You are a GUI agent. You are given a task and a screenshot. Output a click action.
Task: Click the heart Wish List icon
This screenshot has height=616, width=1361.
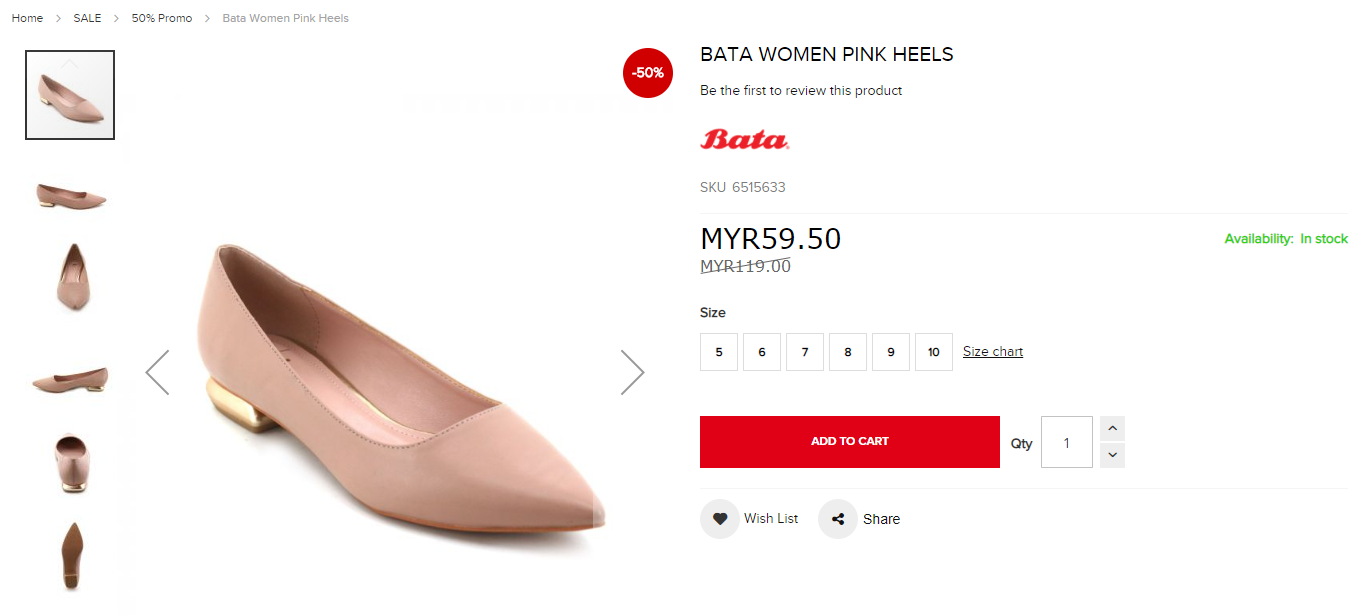click(719, 519)
